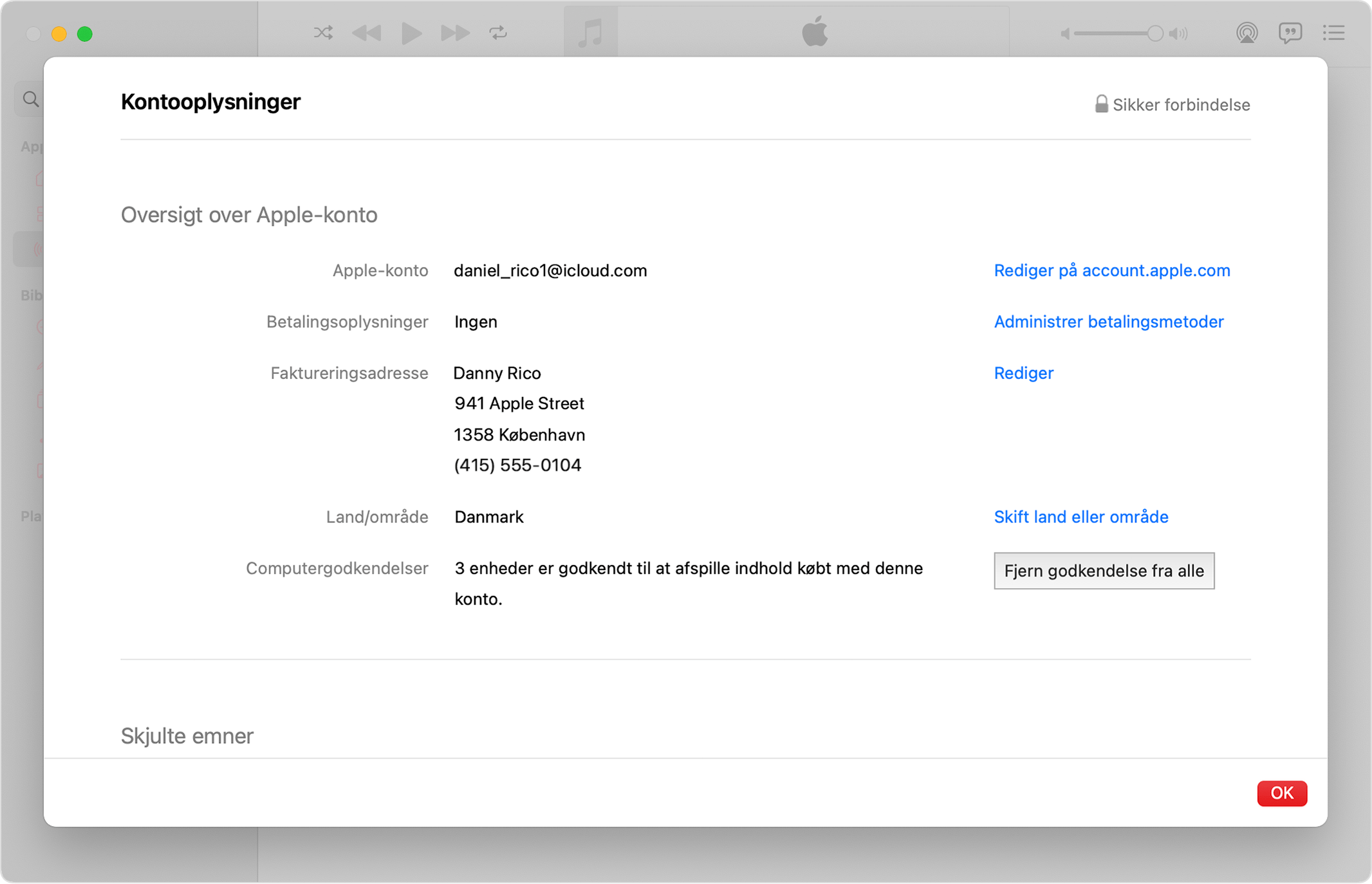Click the Sikker forbindelse lock icon
This screenshot has width=1372, height=884.
pyautogui.click(x=1101, y=104)
